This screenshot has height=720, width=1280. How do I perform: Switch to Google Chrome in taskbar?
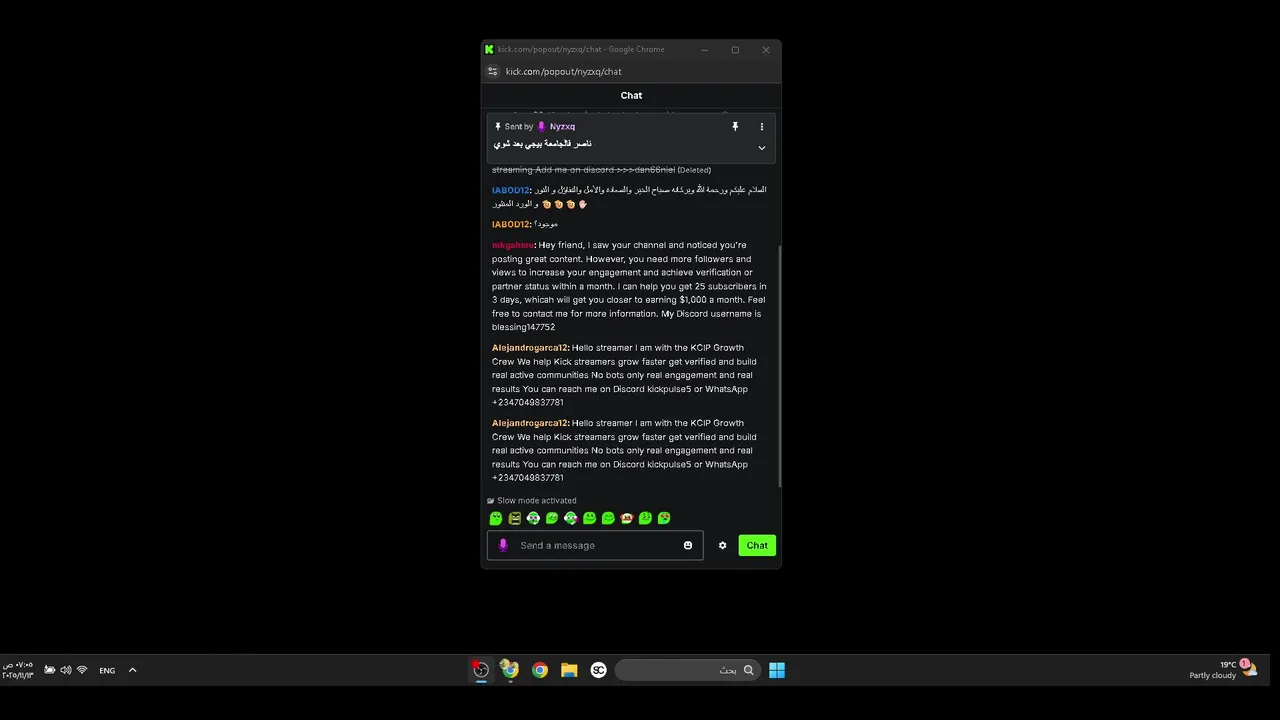click(x=540, y=670)
